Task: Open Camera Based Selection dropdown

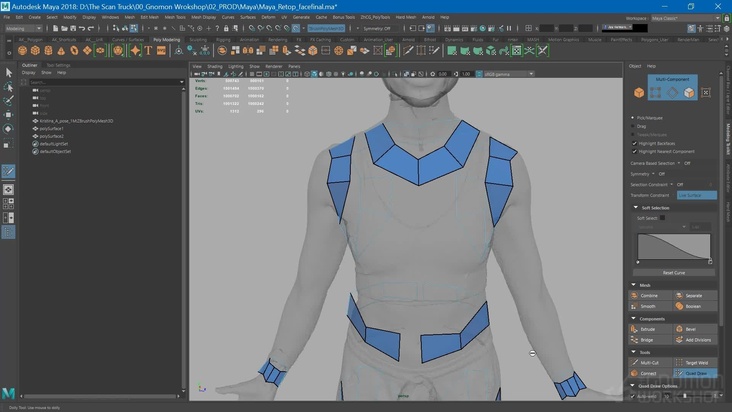Action: [679, 163]
